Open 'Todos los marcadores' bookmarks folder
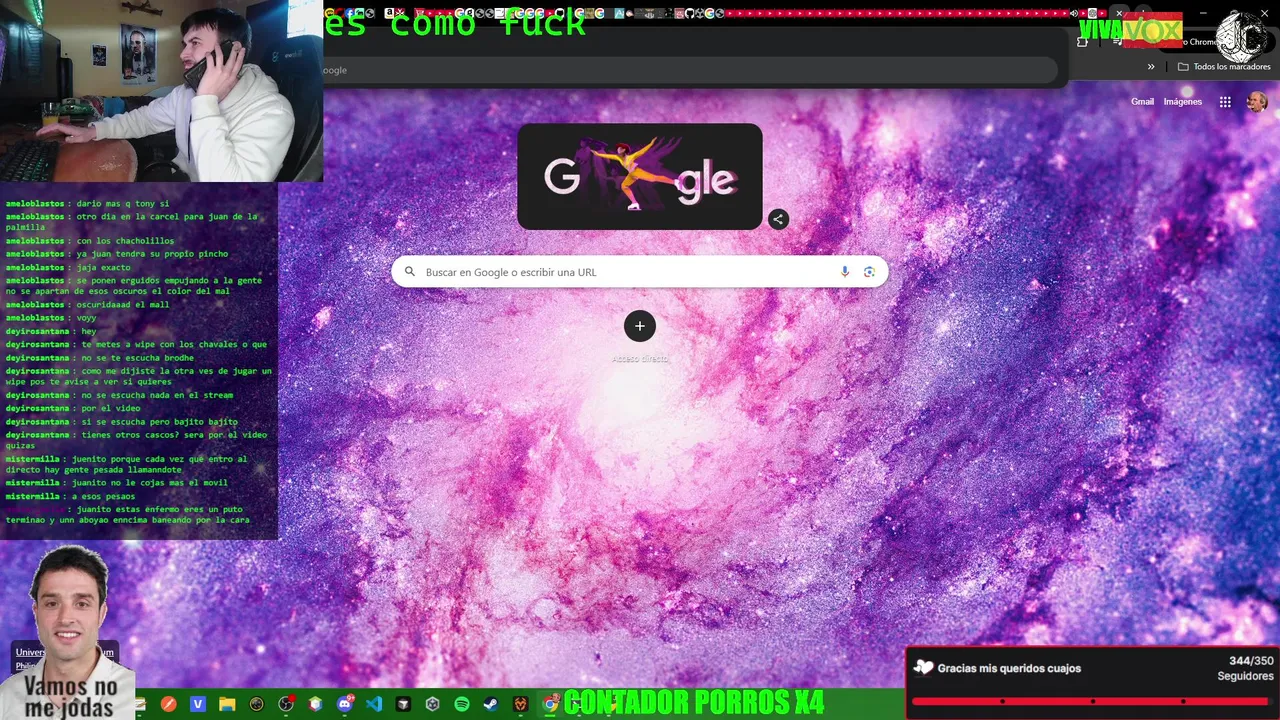 [x=1224, y=67]
